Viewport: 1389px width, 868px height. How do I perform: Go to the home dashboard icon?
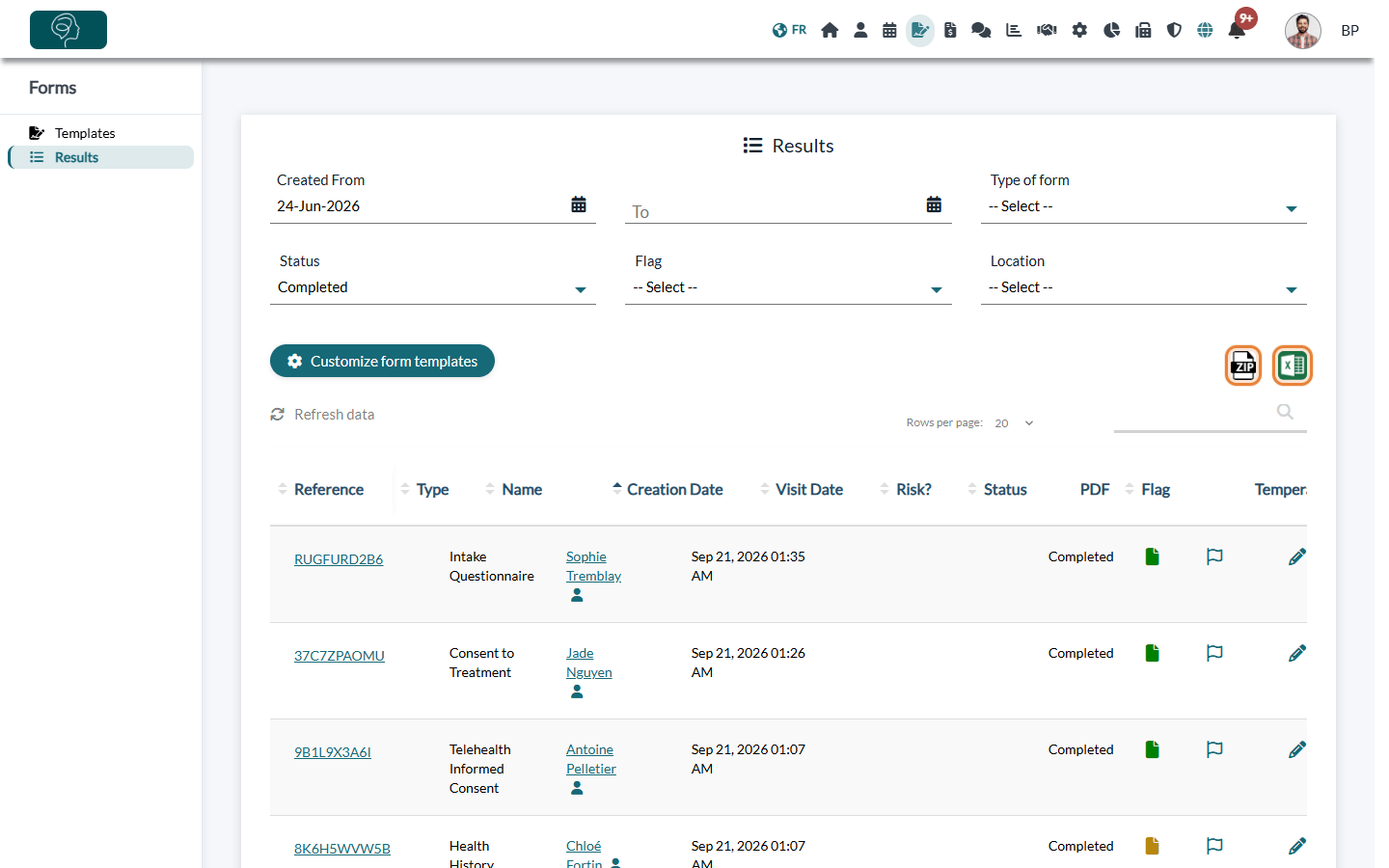tap(830, 30)
